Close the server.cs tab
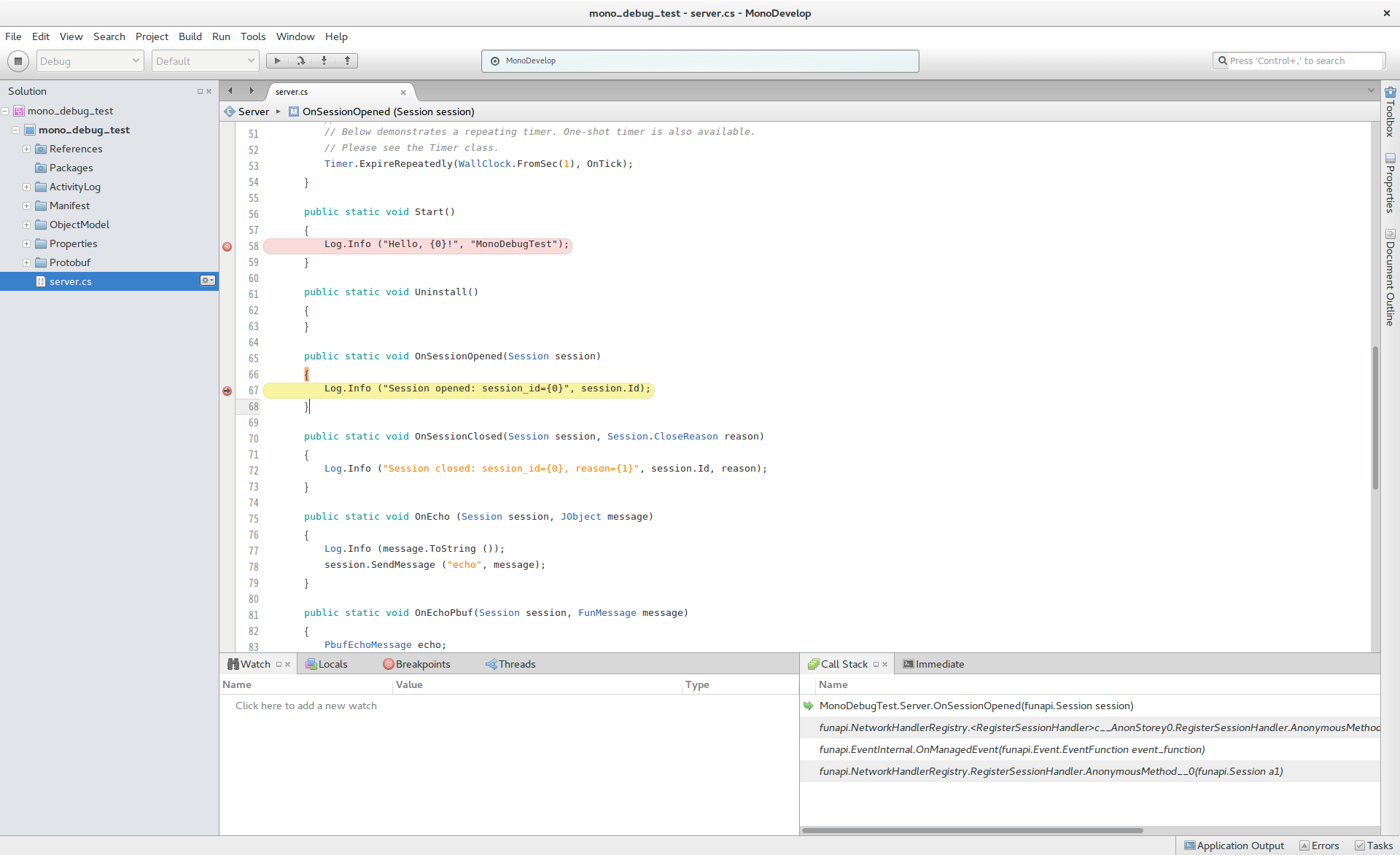Screen dimensions: 1400x855 (x=402, y=93)
